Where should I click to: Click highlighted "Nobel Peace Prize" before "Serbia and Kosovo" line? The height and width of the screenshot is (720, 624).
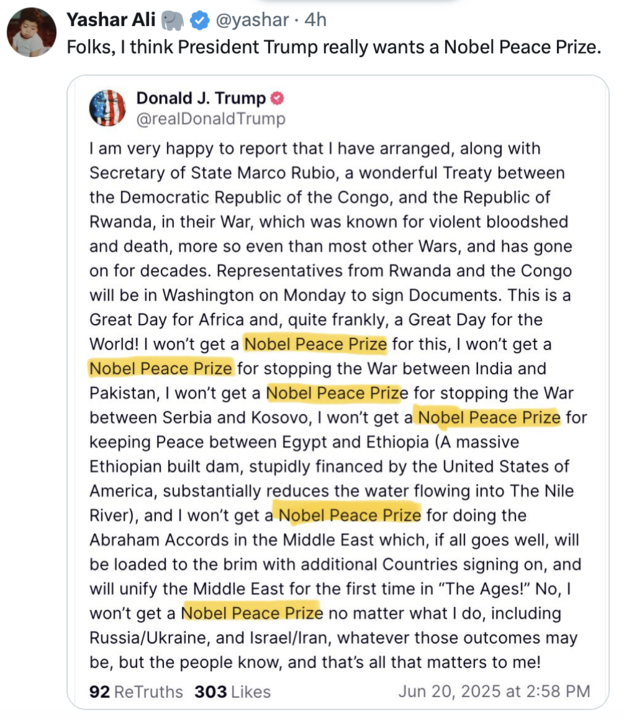337,393
